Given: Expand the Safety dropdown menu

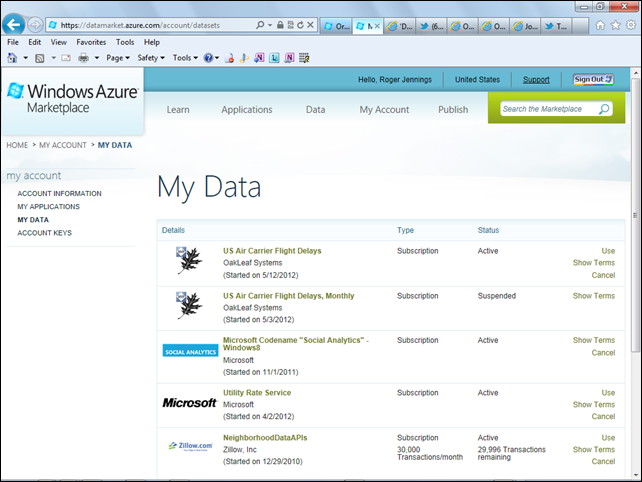Looking at the screenshot, I should tap(150, 58).
